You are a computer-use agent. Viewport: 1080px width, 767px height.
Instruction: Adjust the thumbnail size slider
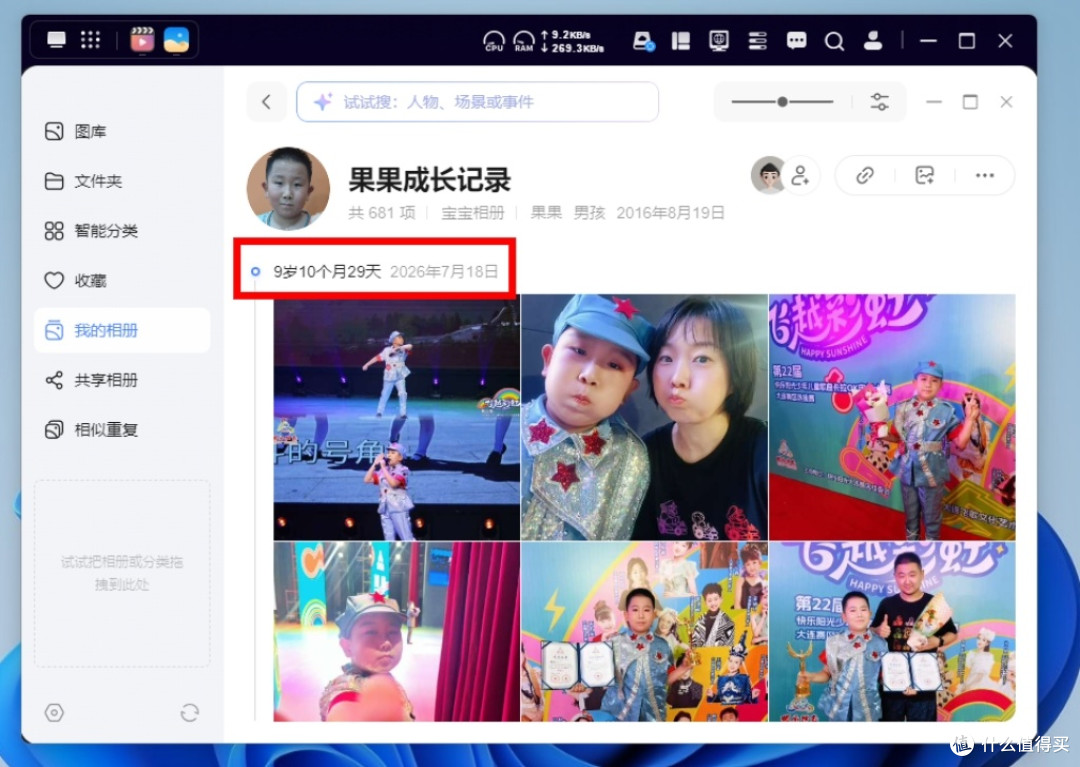pos(782,102)
